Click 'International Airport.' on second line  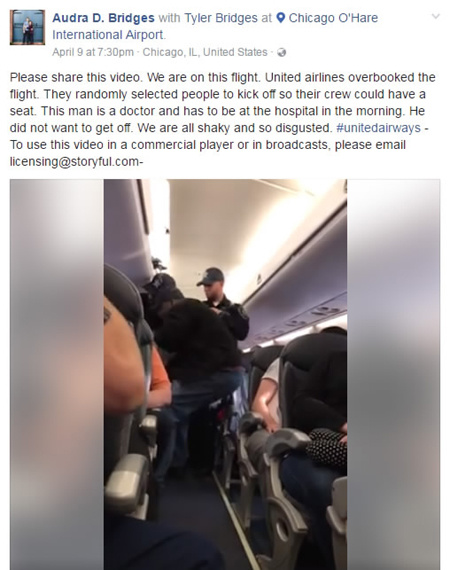click(x=109, y=35)
